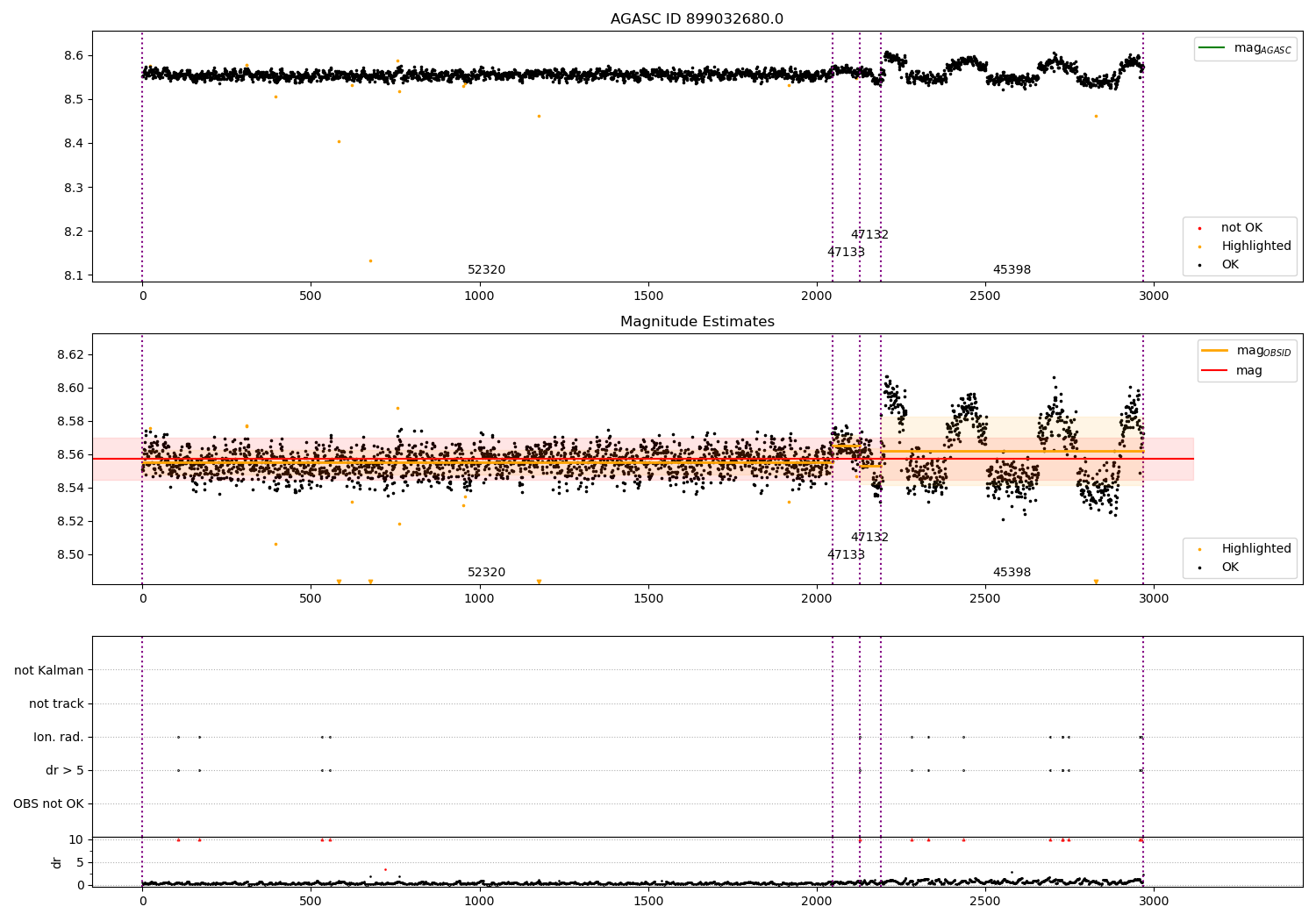Click obsid label 47133 in the AGASC ID plot
This screenshot has width=1316, height=921.
coord(846,253)
